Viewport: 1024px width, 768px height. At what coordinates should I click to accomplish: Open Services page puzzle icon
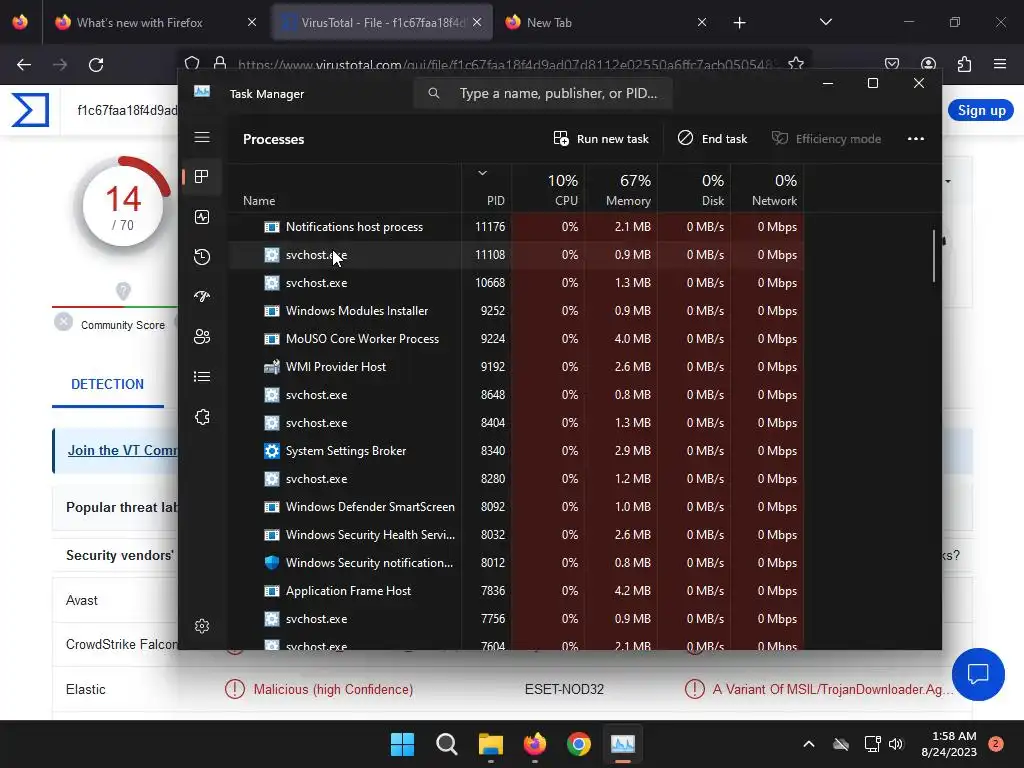click(202, 417)
